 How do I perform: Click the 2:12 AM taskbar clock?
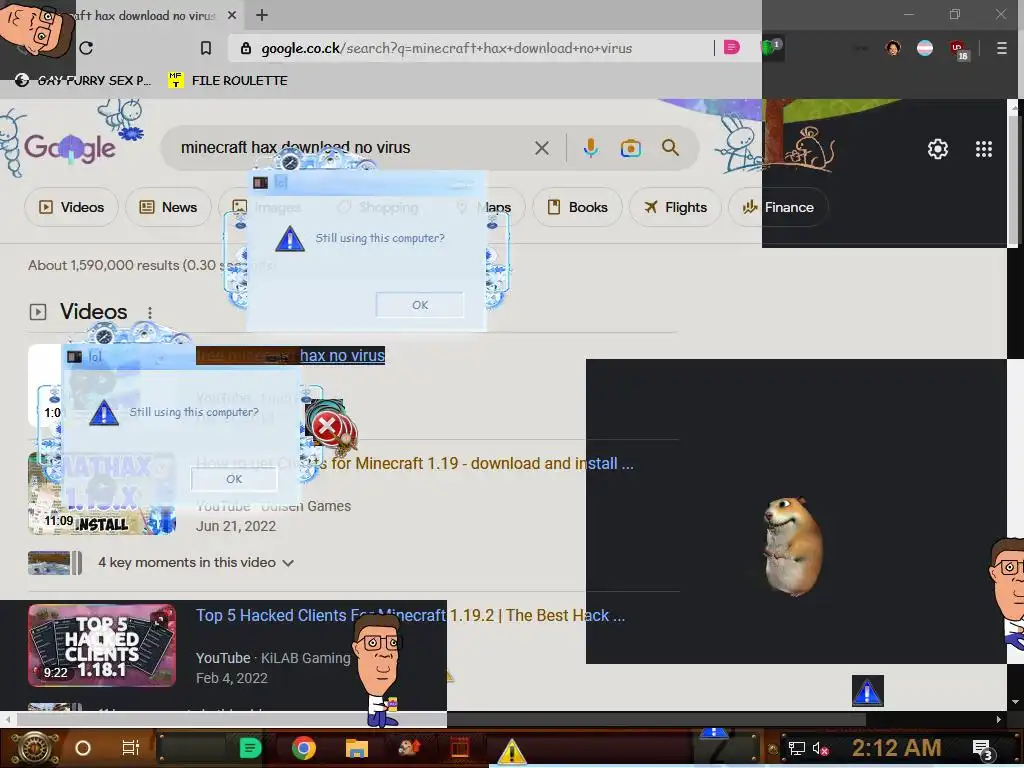(x=897, y=748)
